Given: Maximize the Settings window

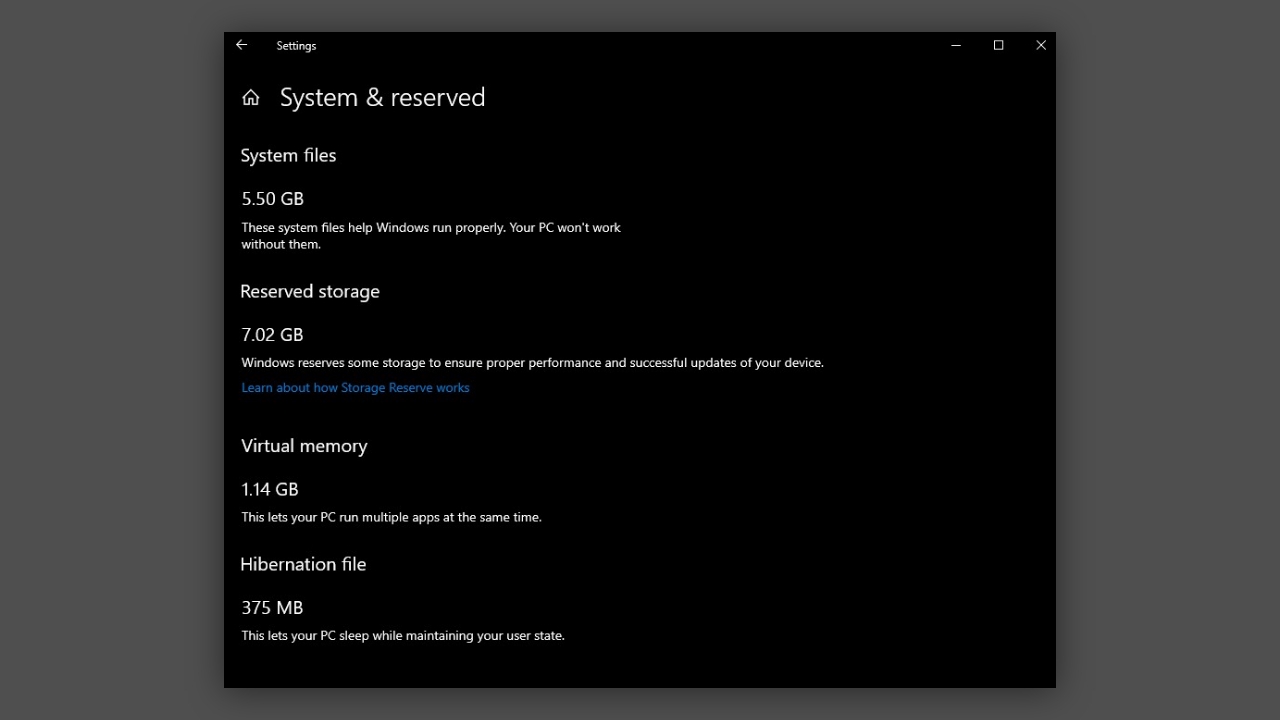Looking at the screenshot, I should [998, 45].
